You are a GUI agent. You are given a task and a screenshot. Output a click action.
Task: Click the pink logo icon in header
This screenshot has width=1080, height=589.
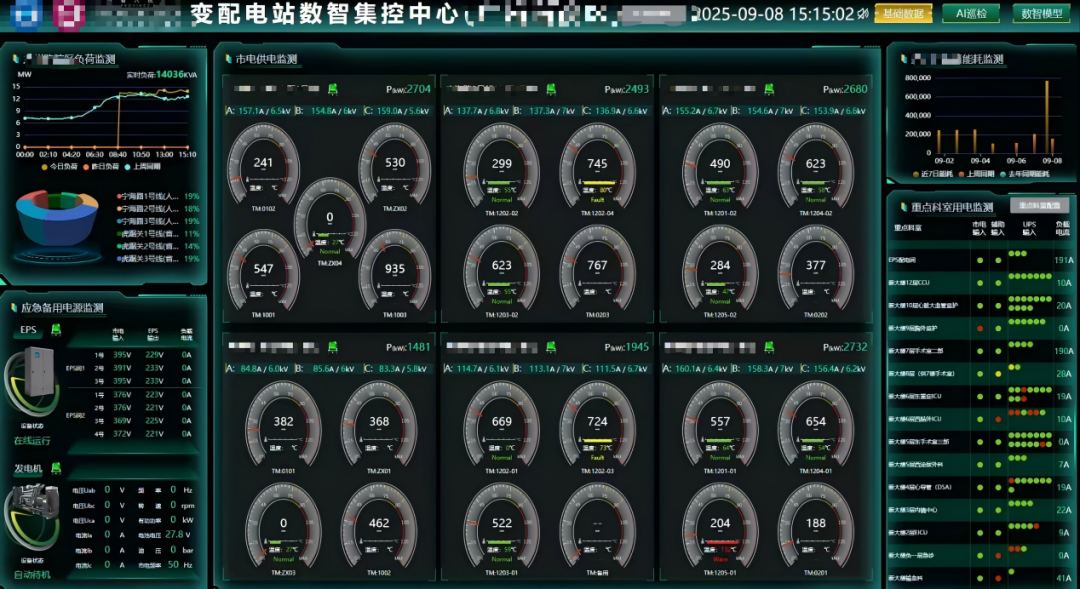coord(69,14)
